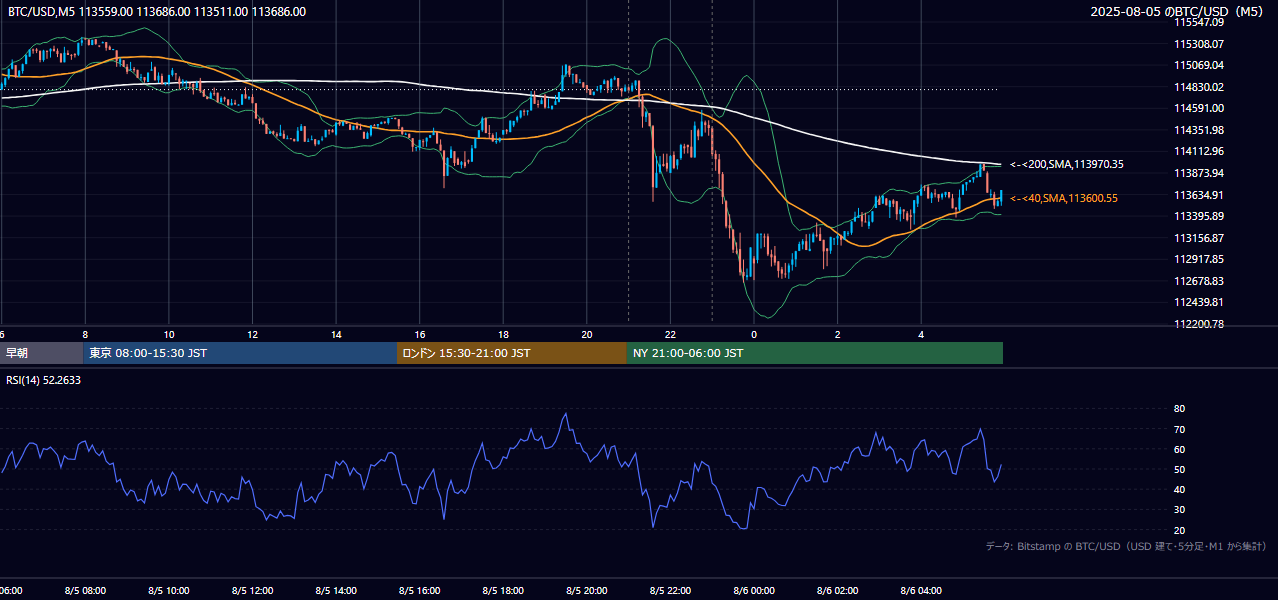Viewport: 1278px width, 600px height.
Task: Click the 2025-08-05 BTC/USD (M5) title
Action: (1179, 12)
